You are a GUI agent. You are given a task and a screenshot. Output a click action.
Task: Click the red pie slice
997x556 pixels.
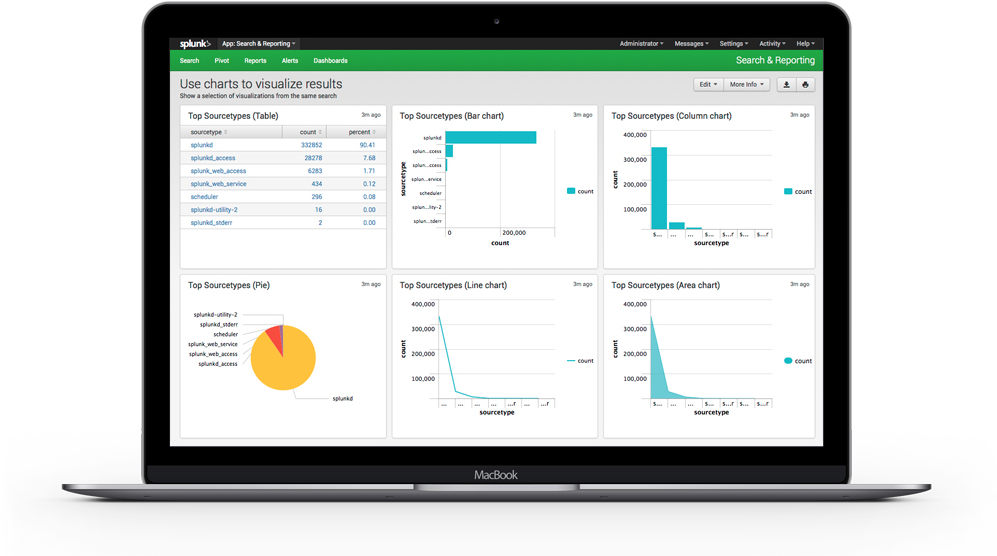pyautogui.click(x=275, y=338)
